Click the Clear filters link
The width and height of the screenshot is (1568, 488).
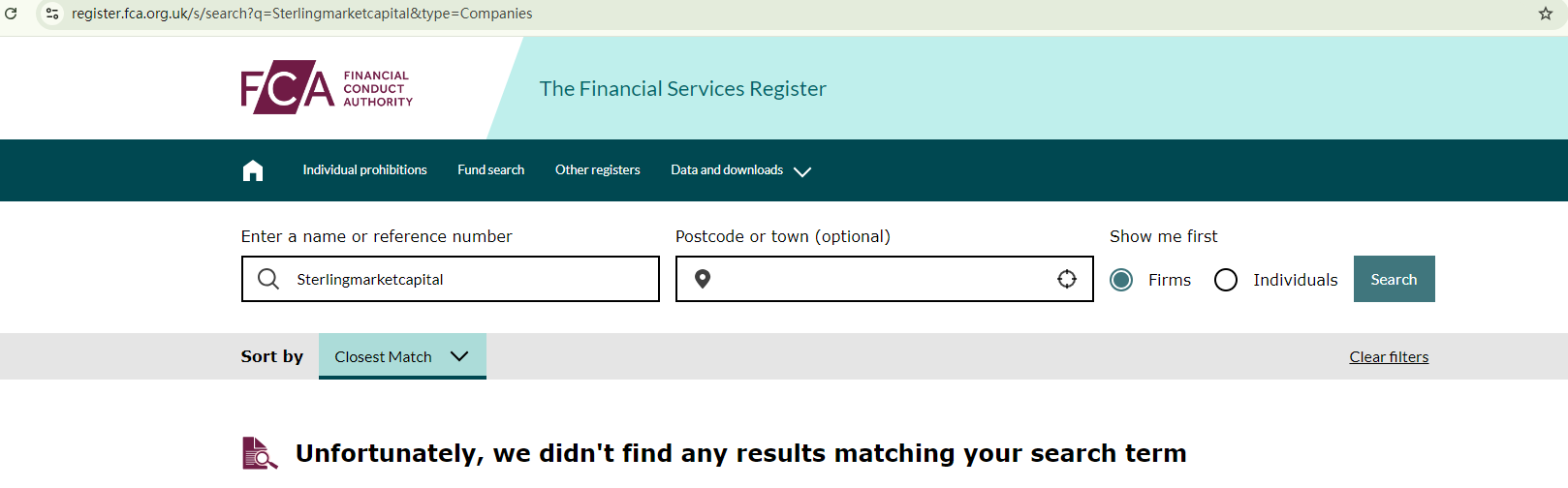click(x=1389, y=357)
